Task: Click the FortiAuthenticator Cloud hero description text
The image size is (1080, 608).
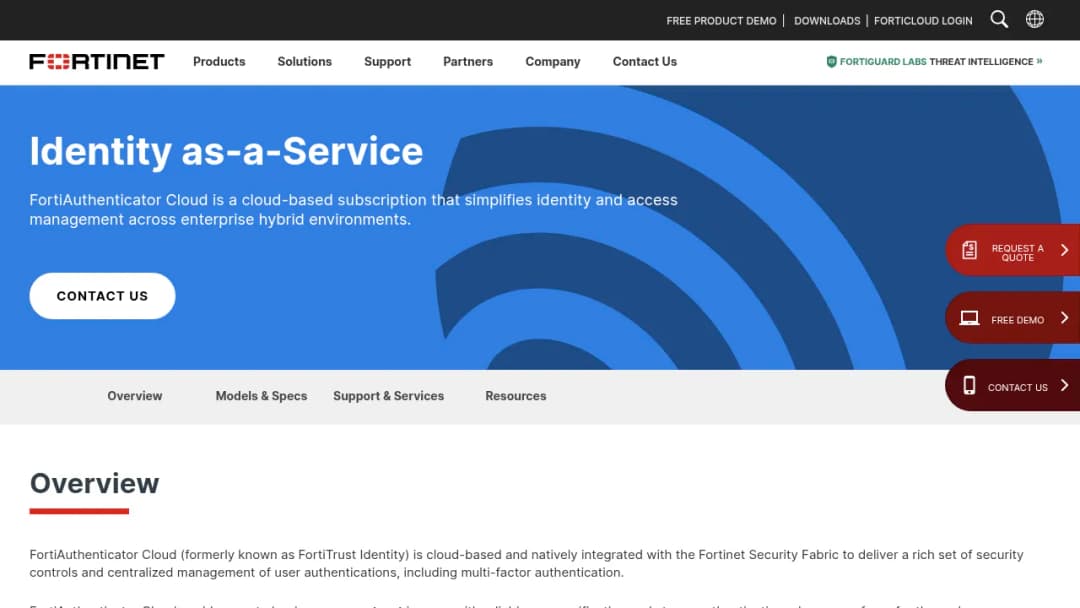Action: pos(353,209)
